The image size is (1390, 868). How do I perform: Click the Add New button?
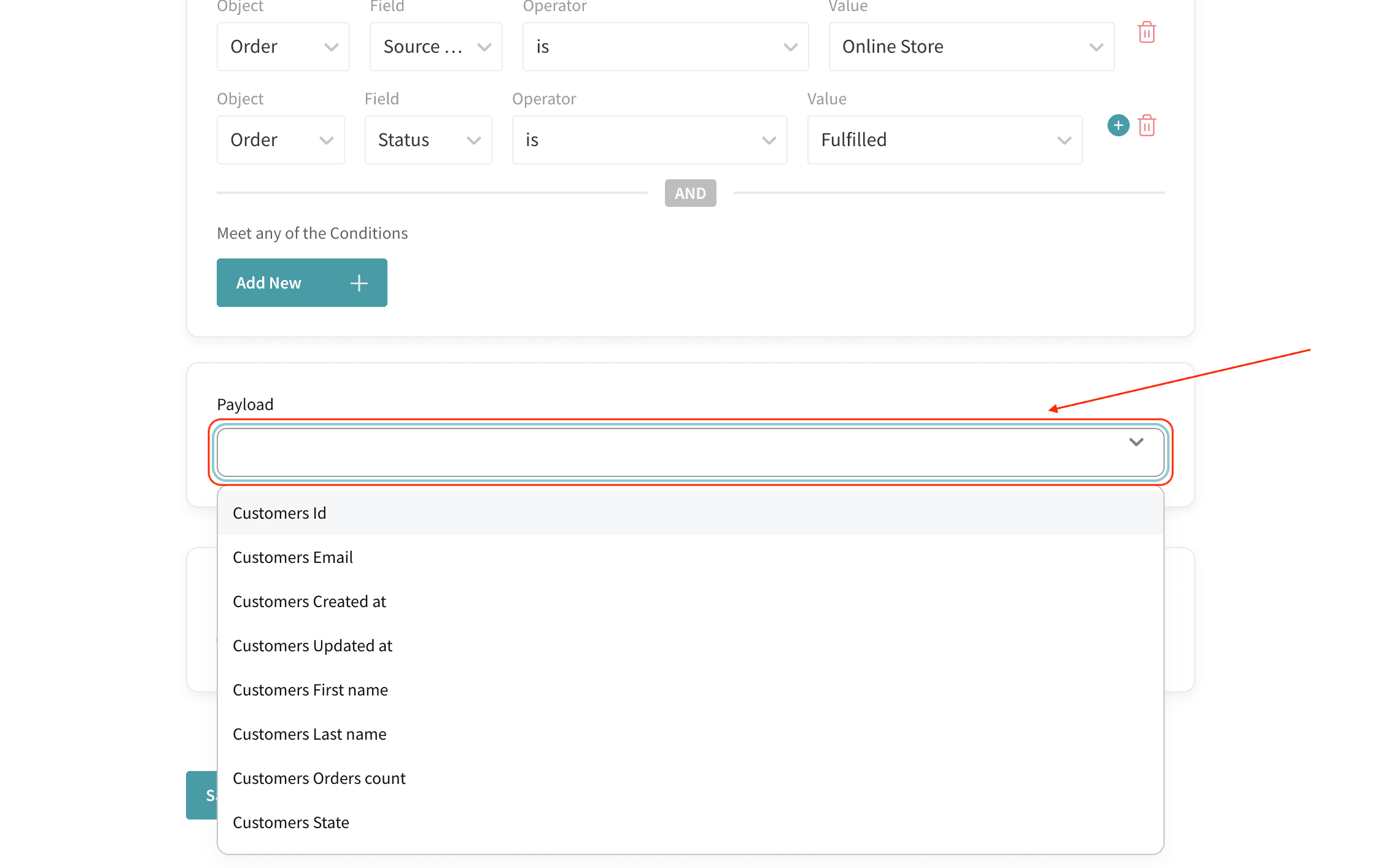[x=301, y=283]
